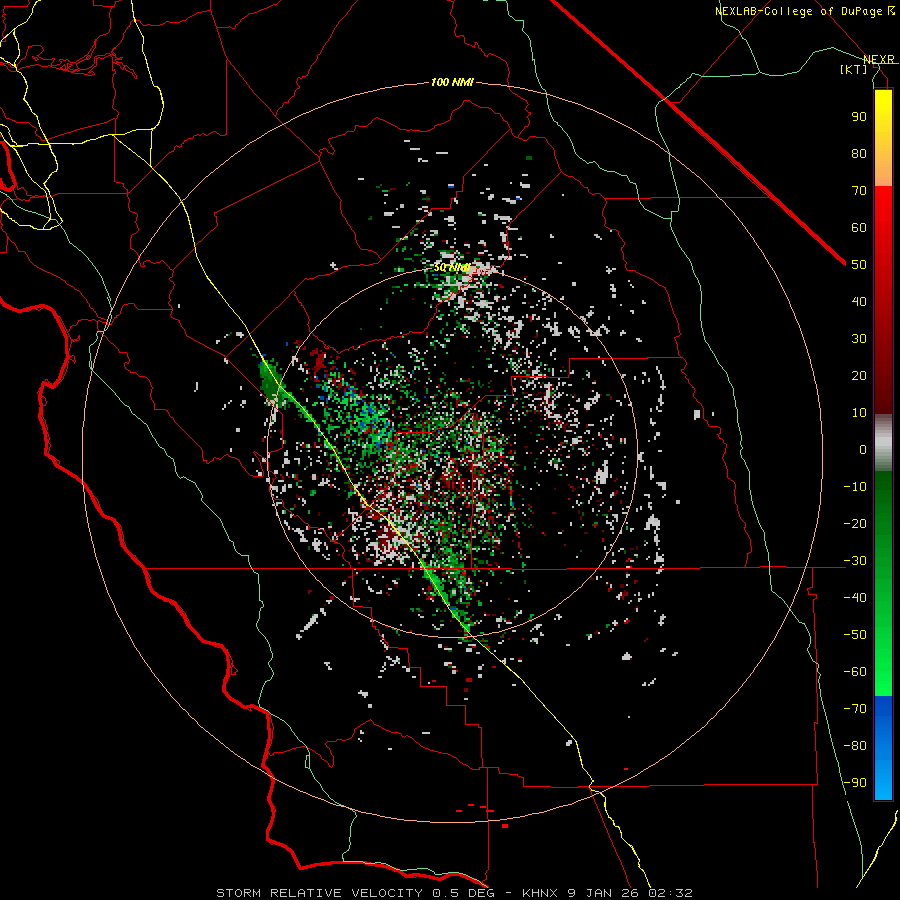
Task: Click the 70 value on velocity scale
Action: [859, 191]
